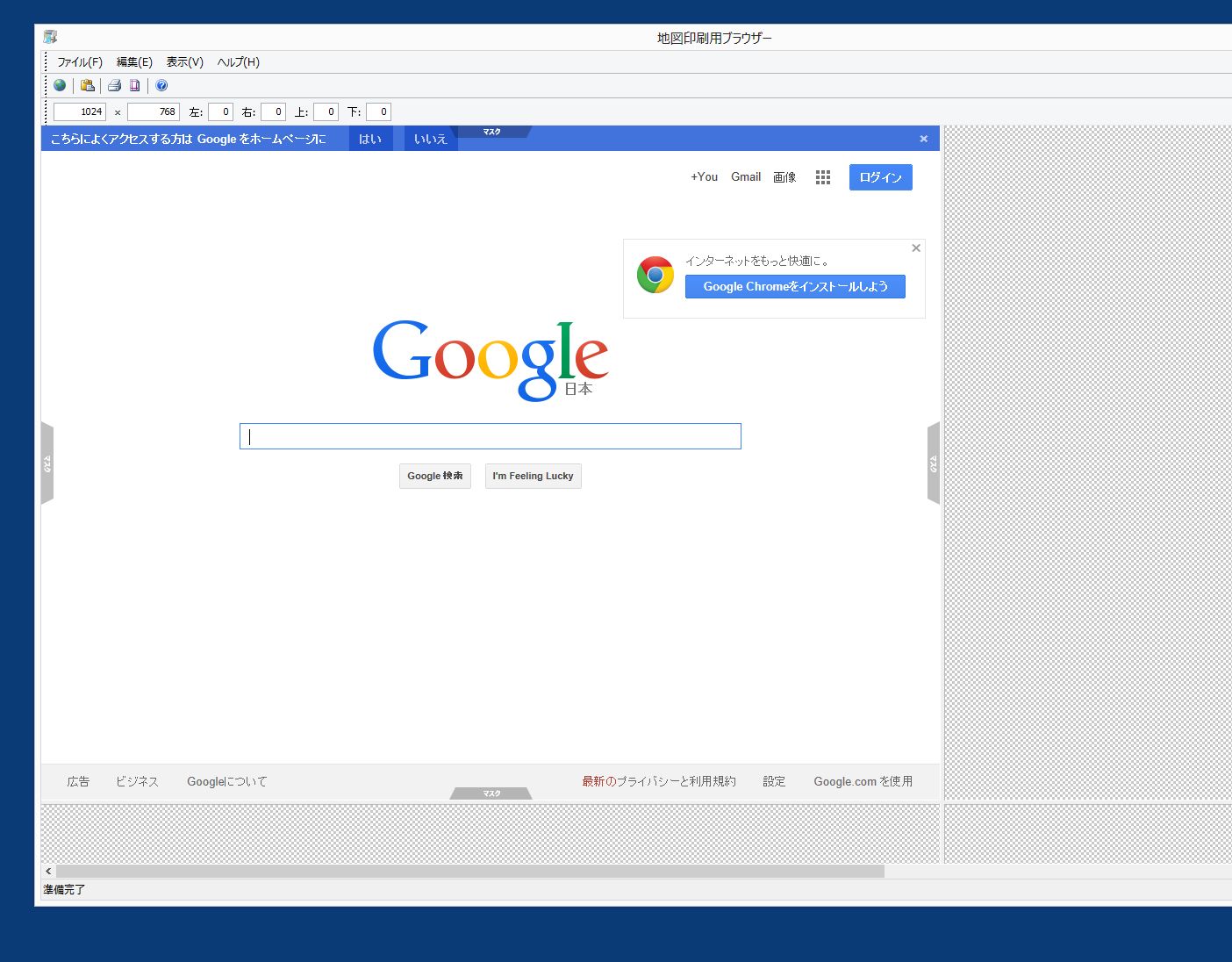Screen dimensions: 1232x962
Task: Click the purple page layout toolbar icon
Action: [x=135, y=85]
